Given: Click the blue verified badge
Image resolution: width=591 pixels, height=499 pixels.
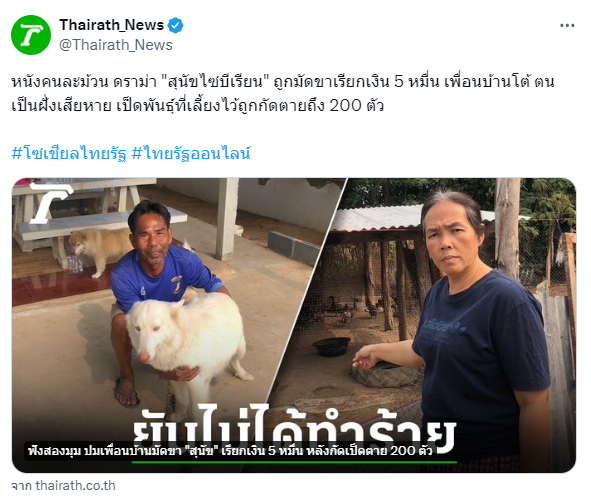Looking at the screenshot, I should coord(175,25).
